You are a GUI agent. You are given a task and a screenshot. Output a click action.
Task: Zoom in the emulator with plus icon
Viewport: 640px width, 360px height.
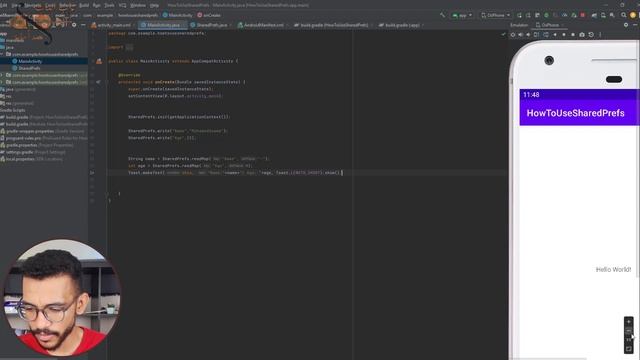click(x=629, y=322)
